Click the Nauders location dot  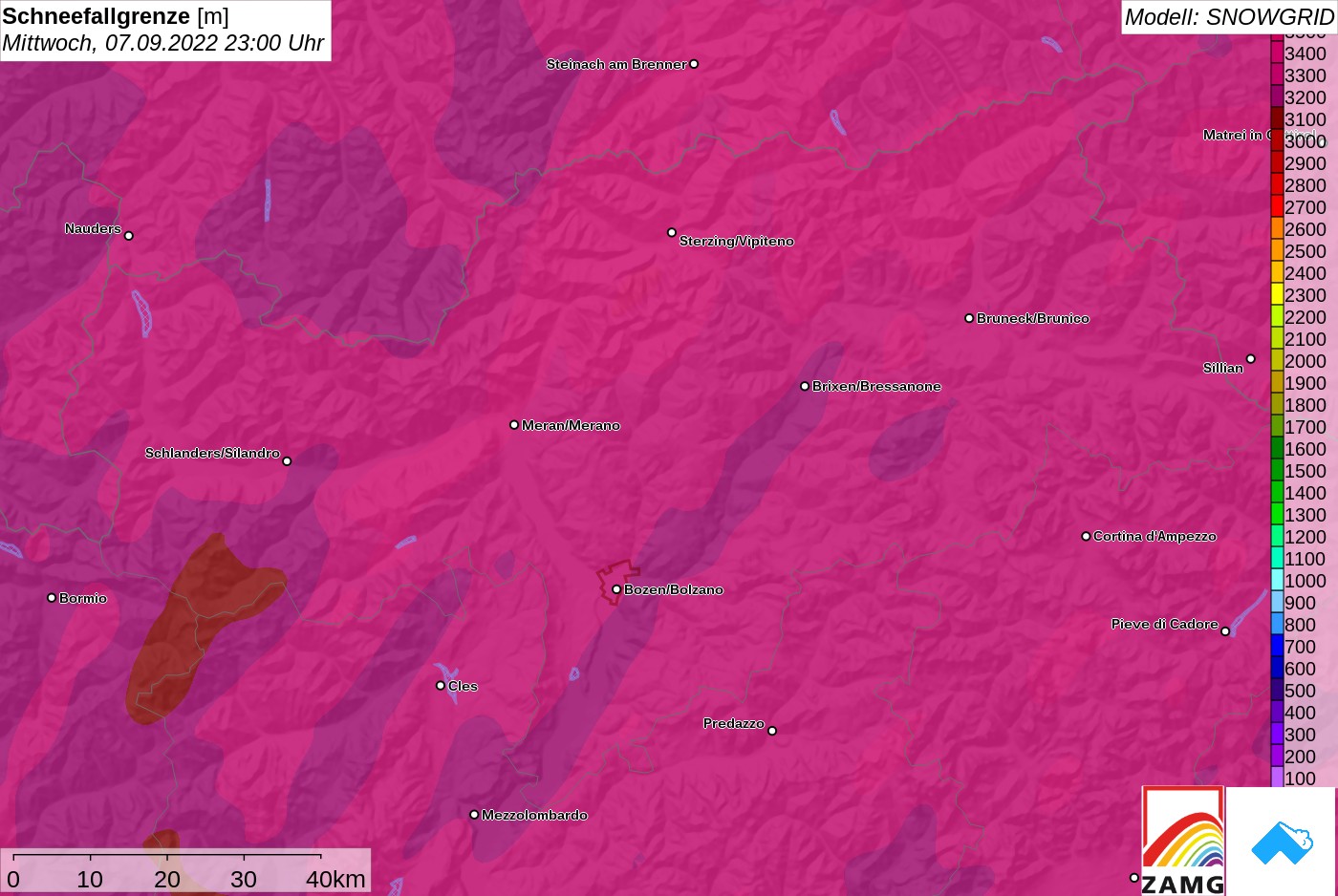pyautogui.click(x=129, y=235)
